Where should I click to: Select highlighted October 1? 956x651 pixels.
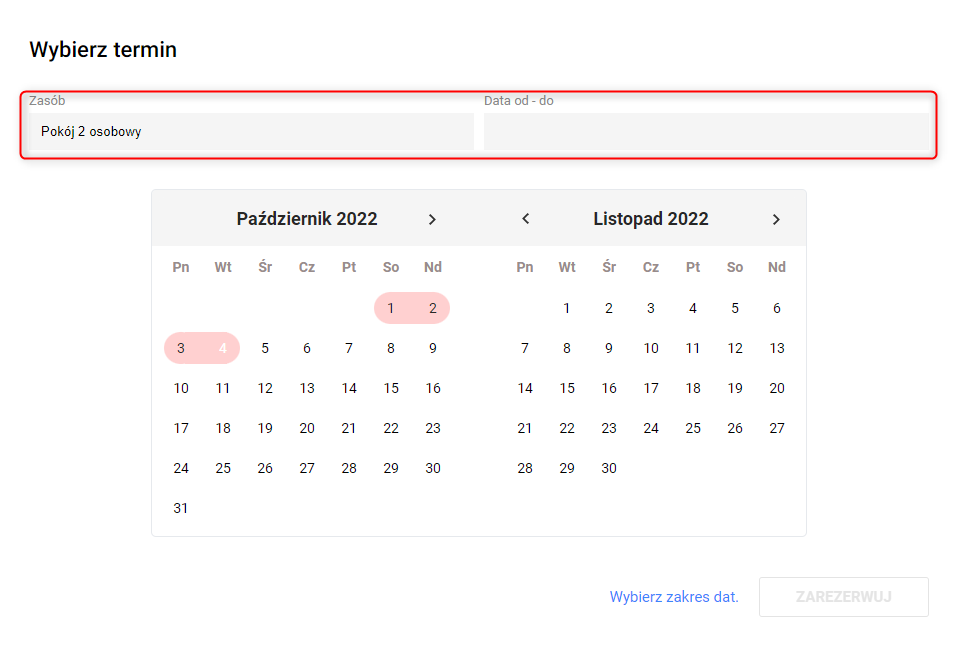tap(391, 308)
